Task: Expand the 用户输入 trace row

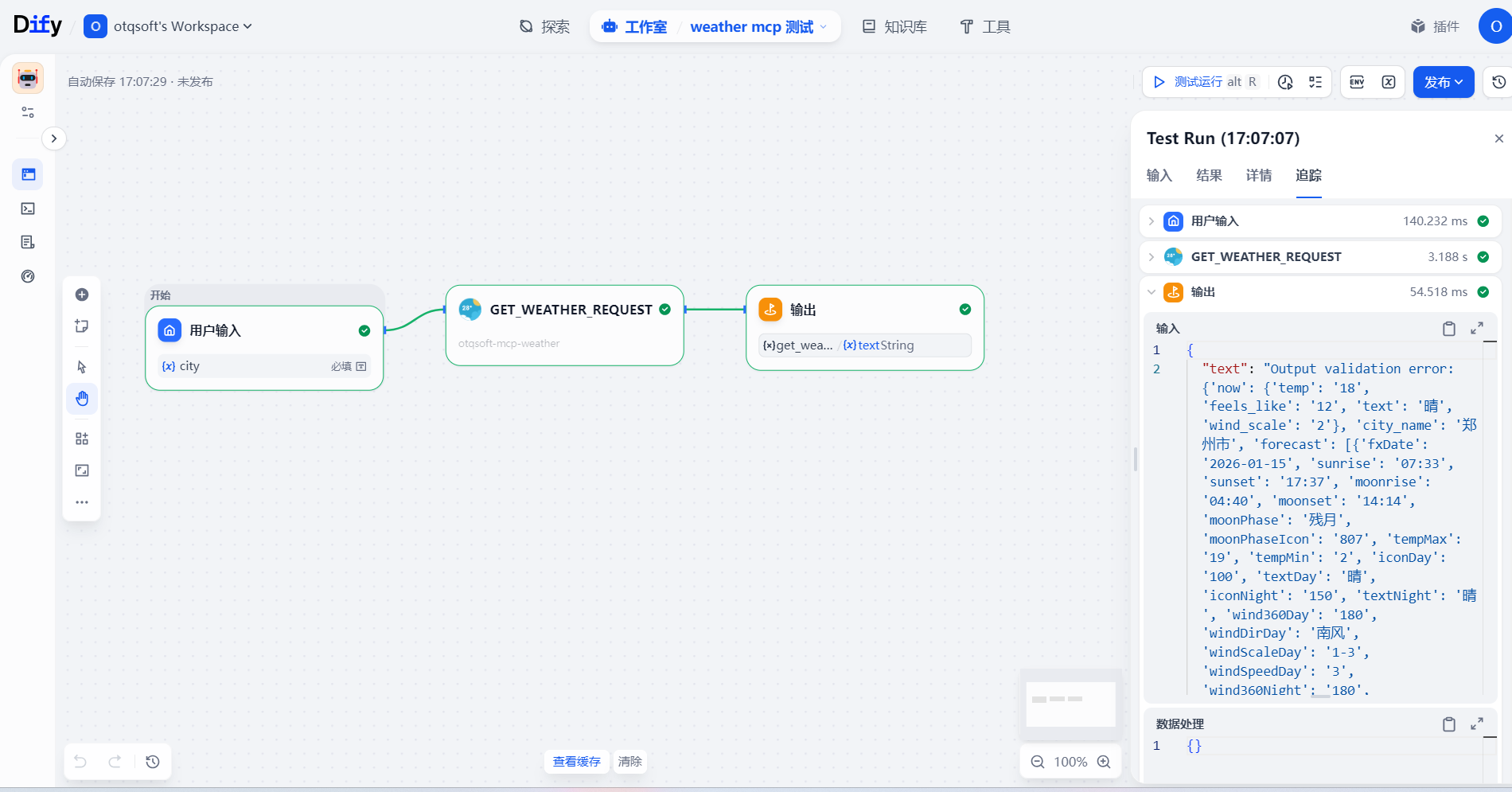Action: [x=1320, y=221]
